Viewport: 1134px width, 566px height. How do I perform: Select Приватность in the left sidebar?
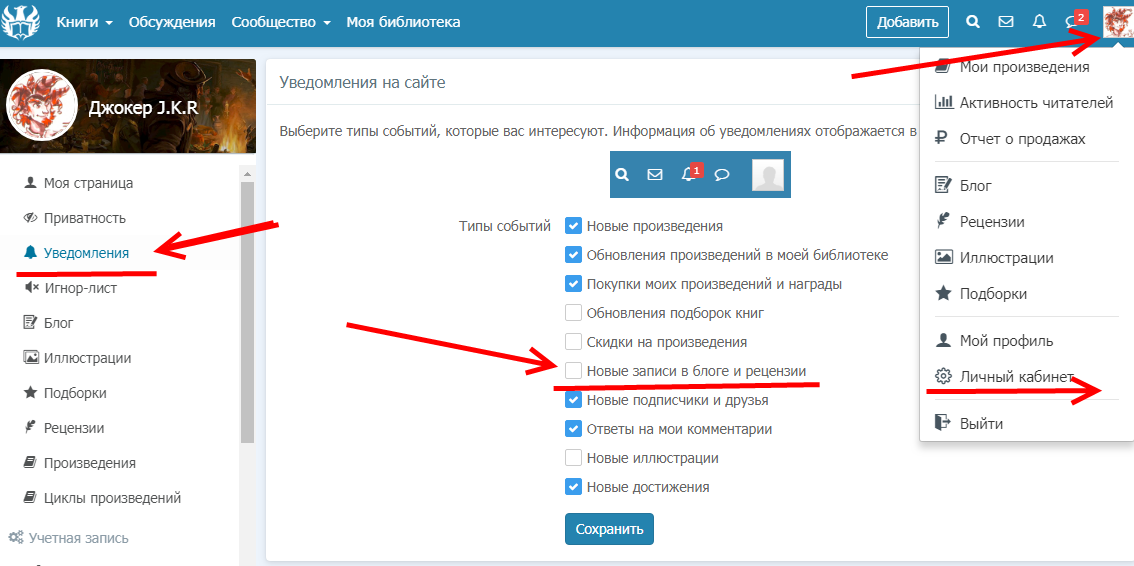point(84,218)
